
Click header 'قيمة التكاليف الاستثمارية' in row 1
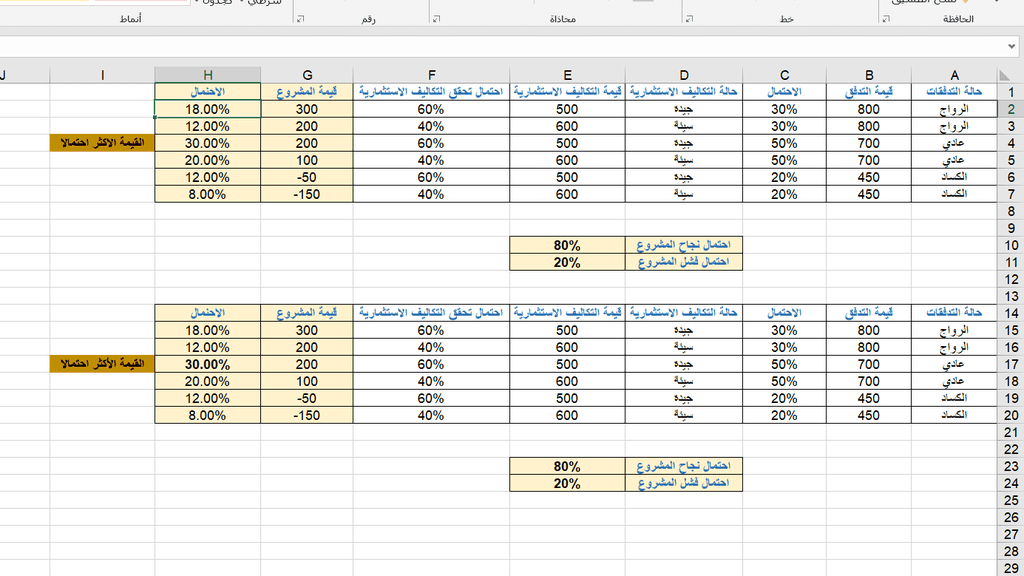pos(567,92)
